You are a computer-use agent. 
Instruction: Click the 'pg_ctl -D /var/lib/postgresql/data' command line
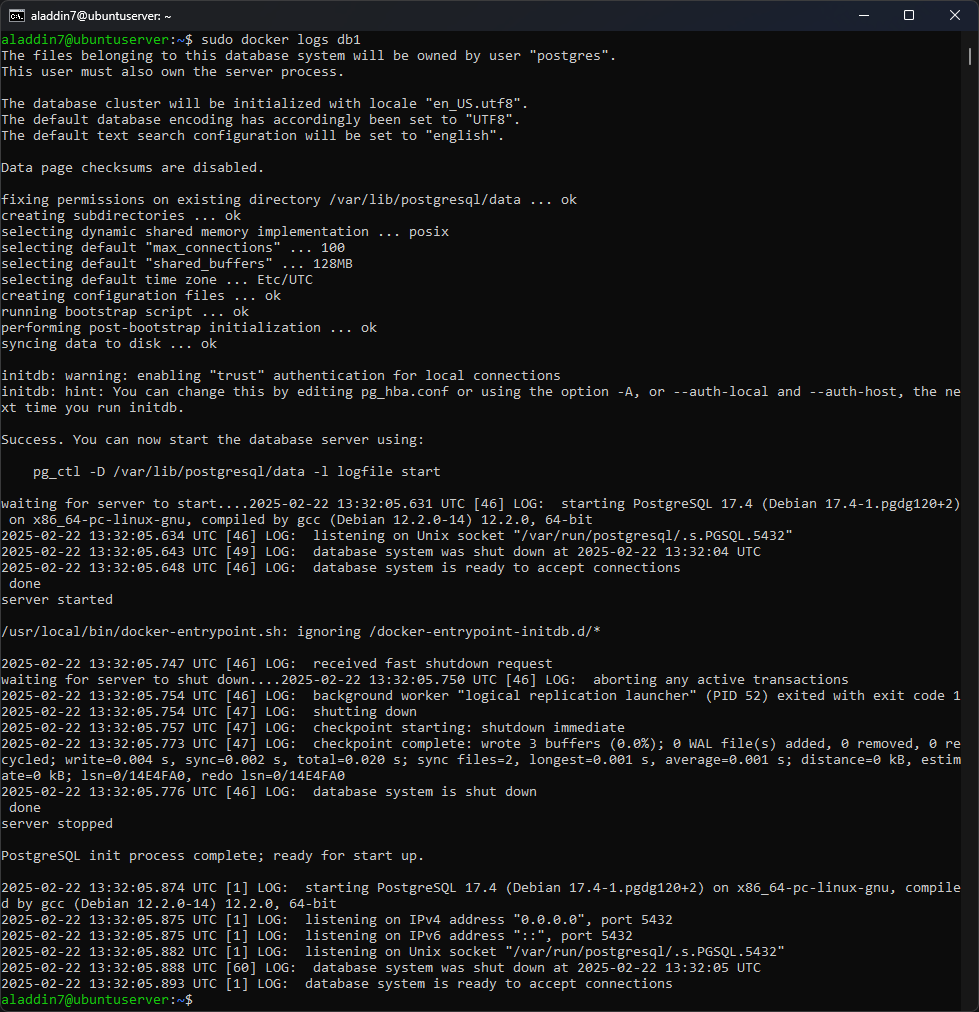(x=237, y=472)
